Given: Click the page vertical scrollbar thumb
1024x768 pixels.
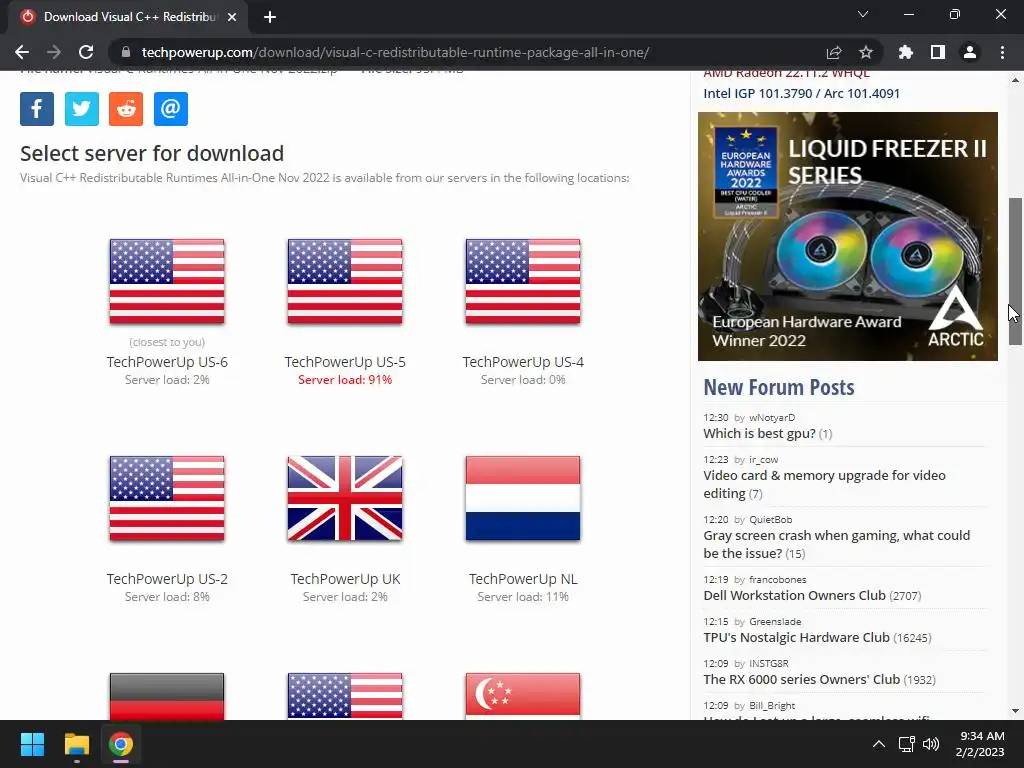Looking at the screenshot, I should click(1016, 271).
